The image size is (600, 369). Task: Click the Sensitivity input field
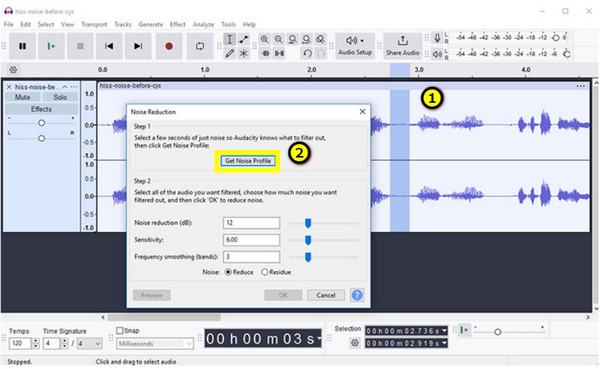click(x=251, y=240)
